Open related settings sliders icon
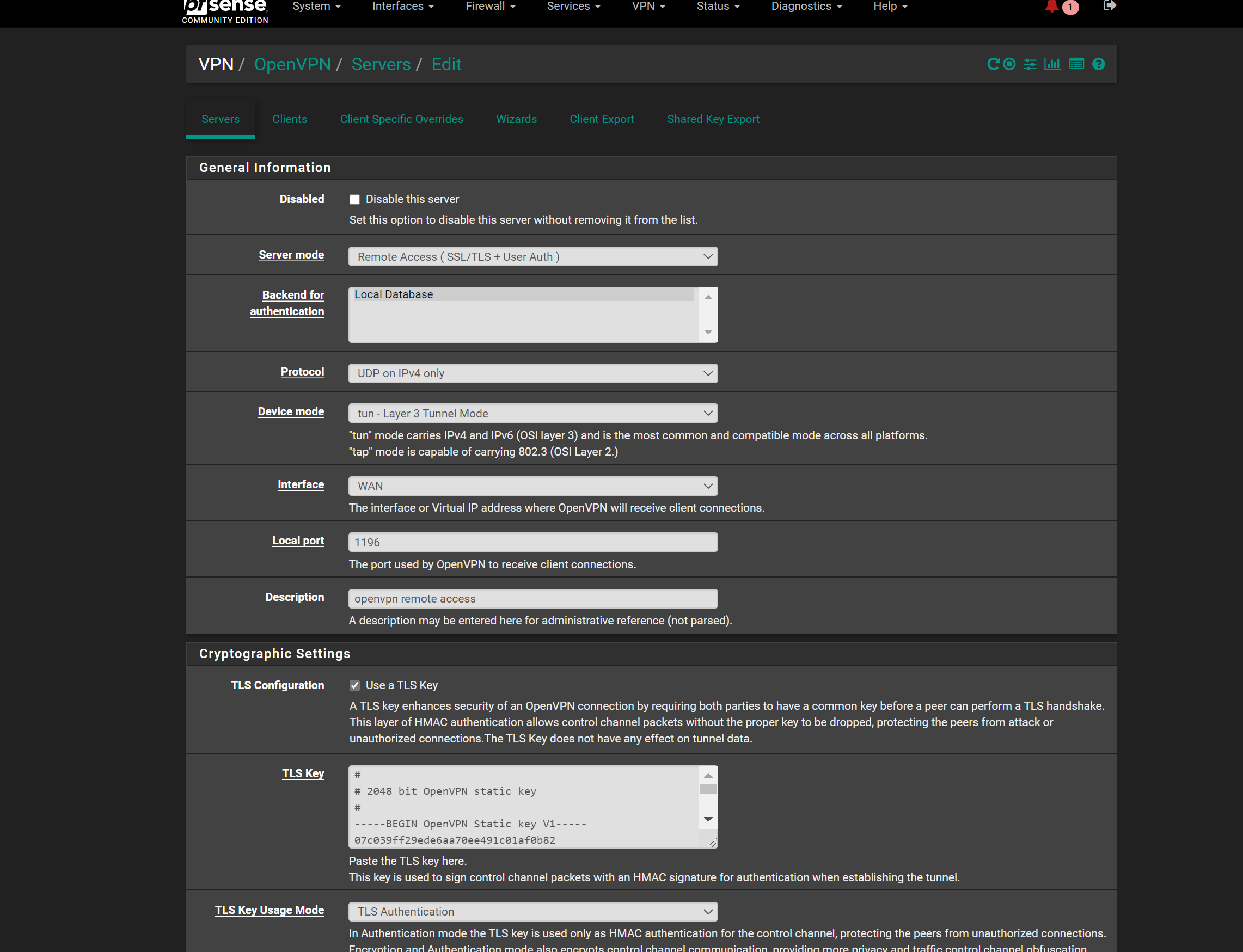 click(1030, 64)
